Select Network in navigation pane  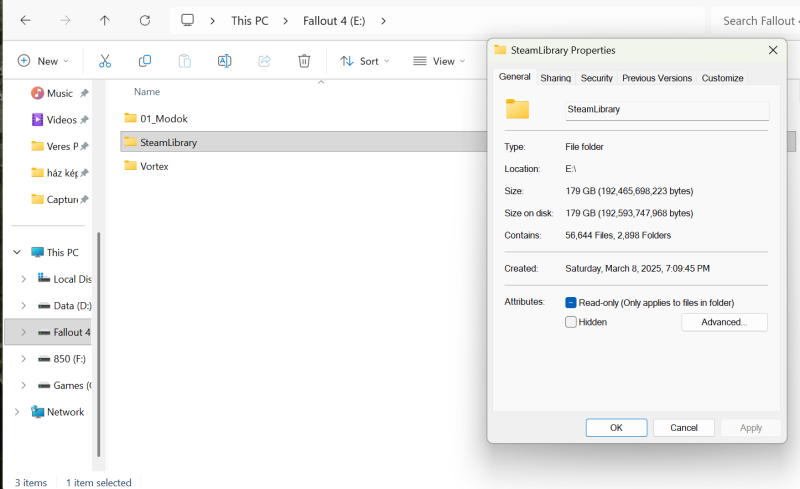(57, 412)
